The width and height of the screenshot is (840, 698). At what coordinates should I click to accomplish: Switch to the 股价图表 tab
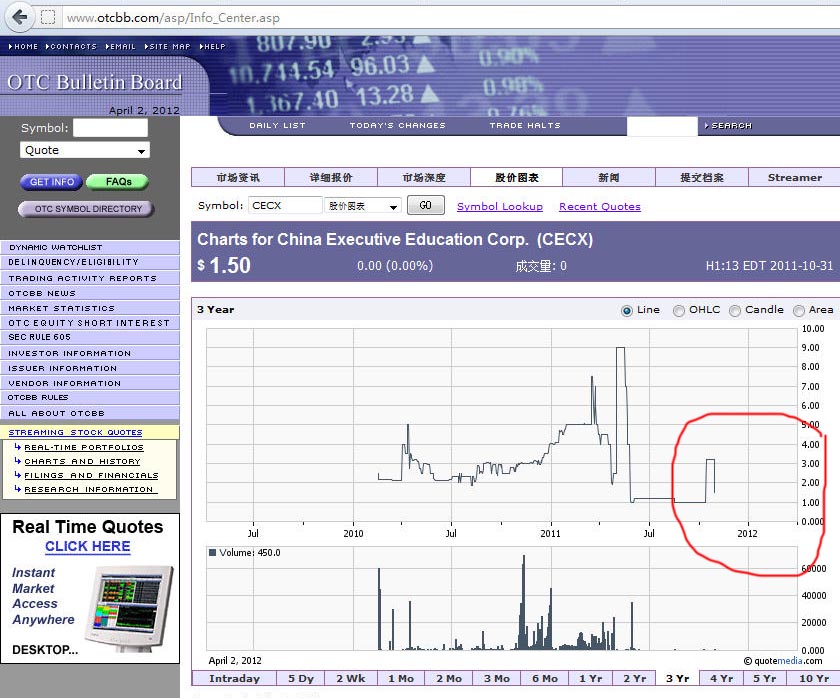[x=517, y=177]
